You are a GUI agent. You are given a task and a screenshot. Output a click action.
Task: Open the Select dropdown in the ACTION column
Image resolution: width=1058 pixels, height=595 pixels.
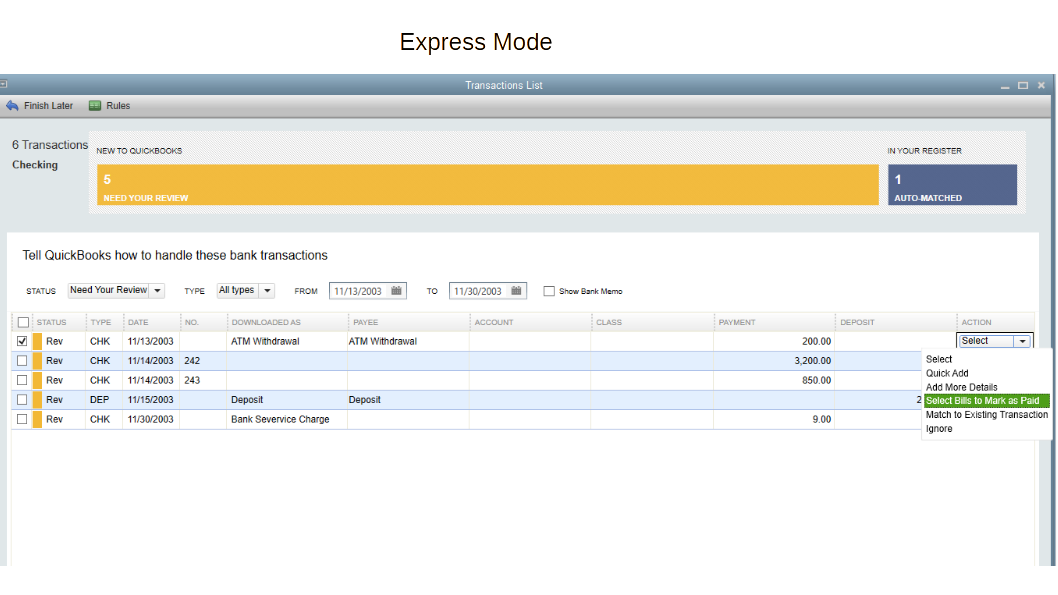click(x=1023, y=340)
